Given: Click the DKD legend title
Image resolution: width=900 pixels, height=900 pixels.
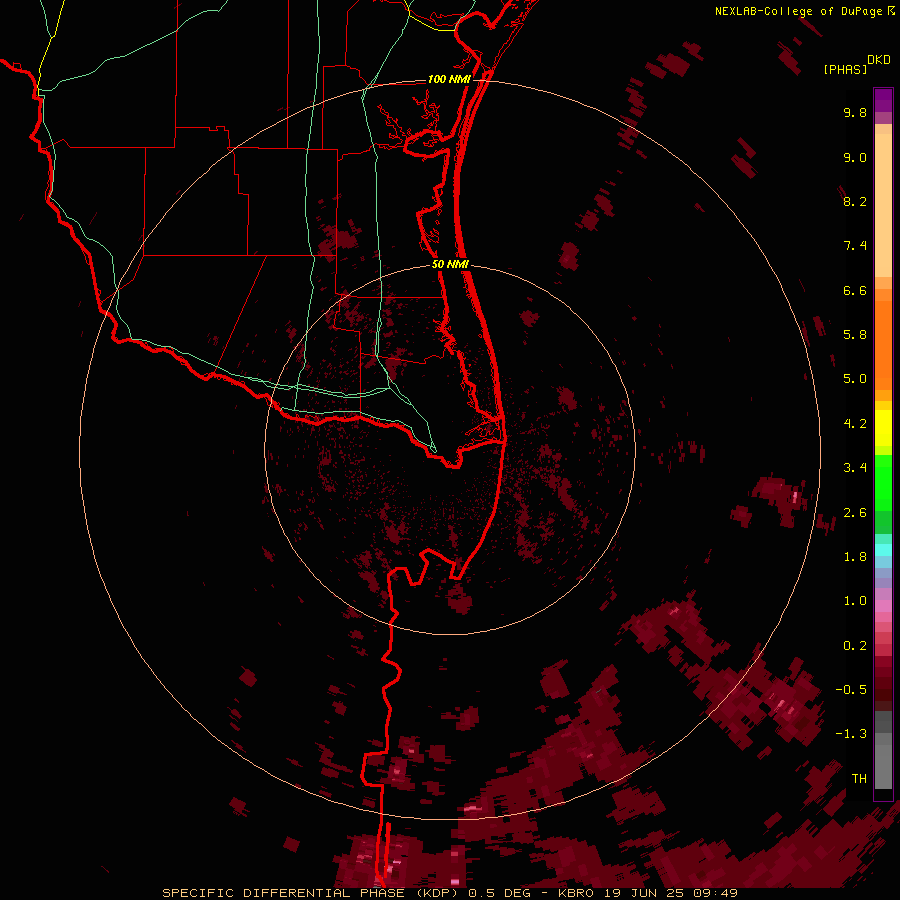Looking at the screenshot, I should point(879,60).
